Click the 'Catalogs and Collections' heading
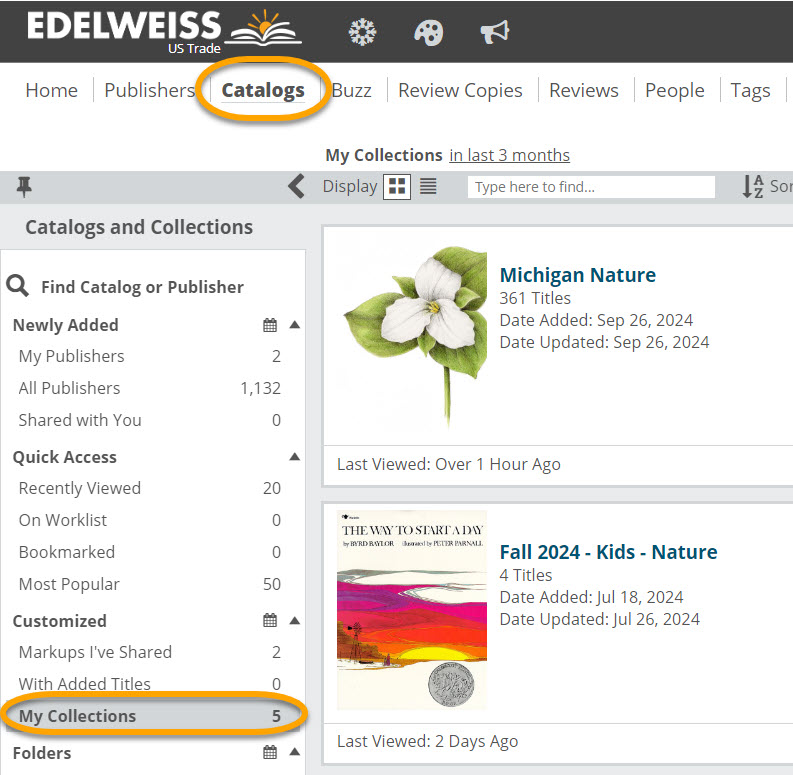Screen dimensions: 793x775 tap(139, 227)
